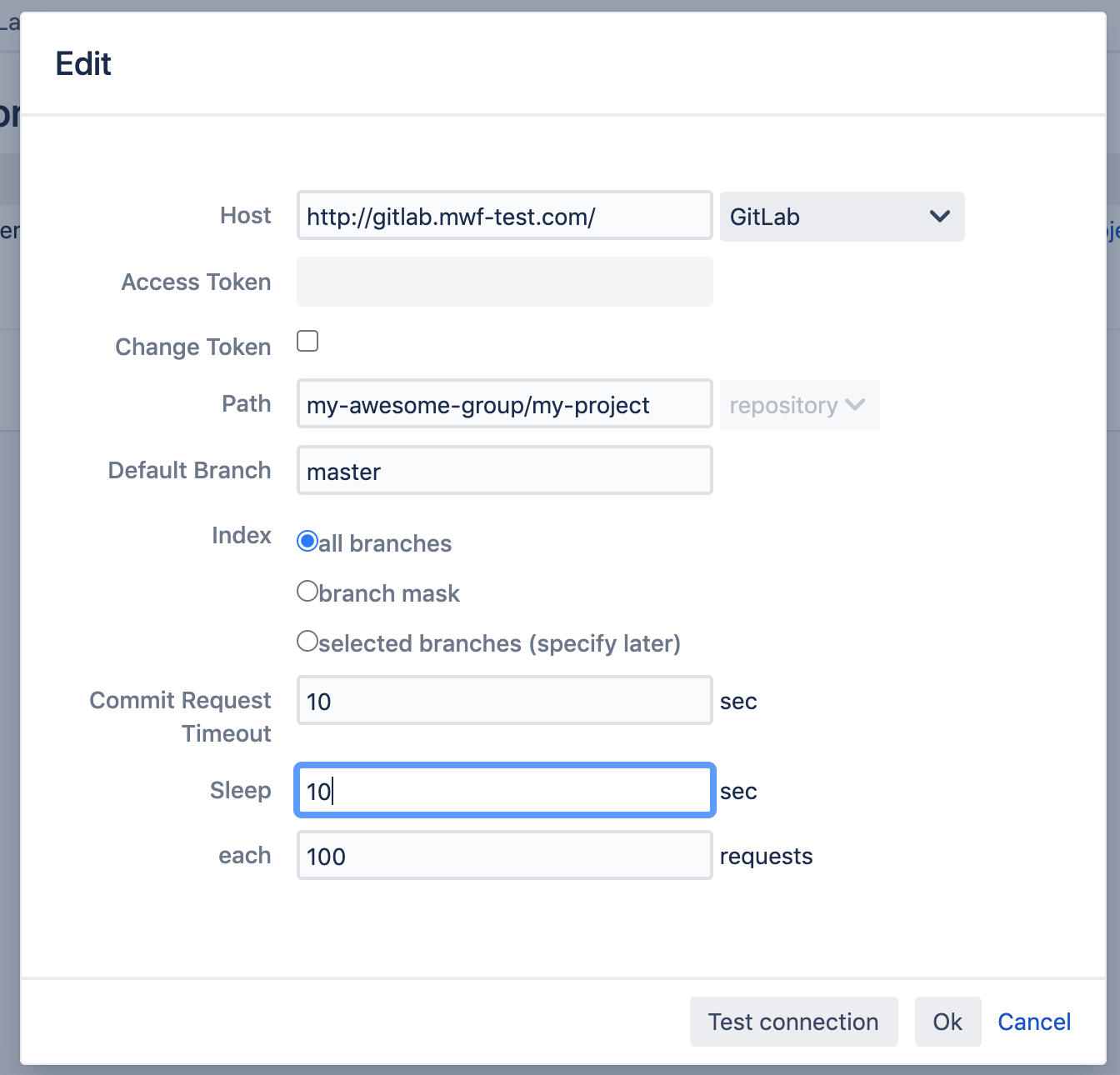Click the 'Edit' dialog title

(x=83, y=64)
